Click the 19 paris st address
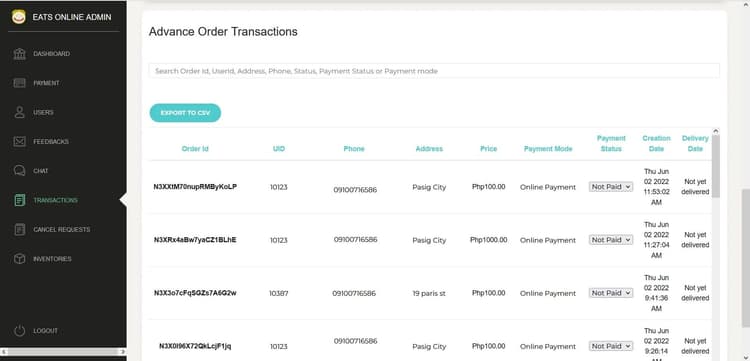Image resolution: width=750 pixels, height=361 pixels. pos(429,294)
